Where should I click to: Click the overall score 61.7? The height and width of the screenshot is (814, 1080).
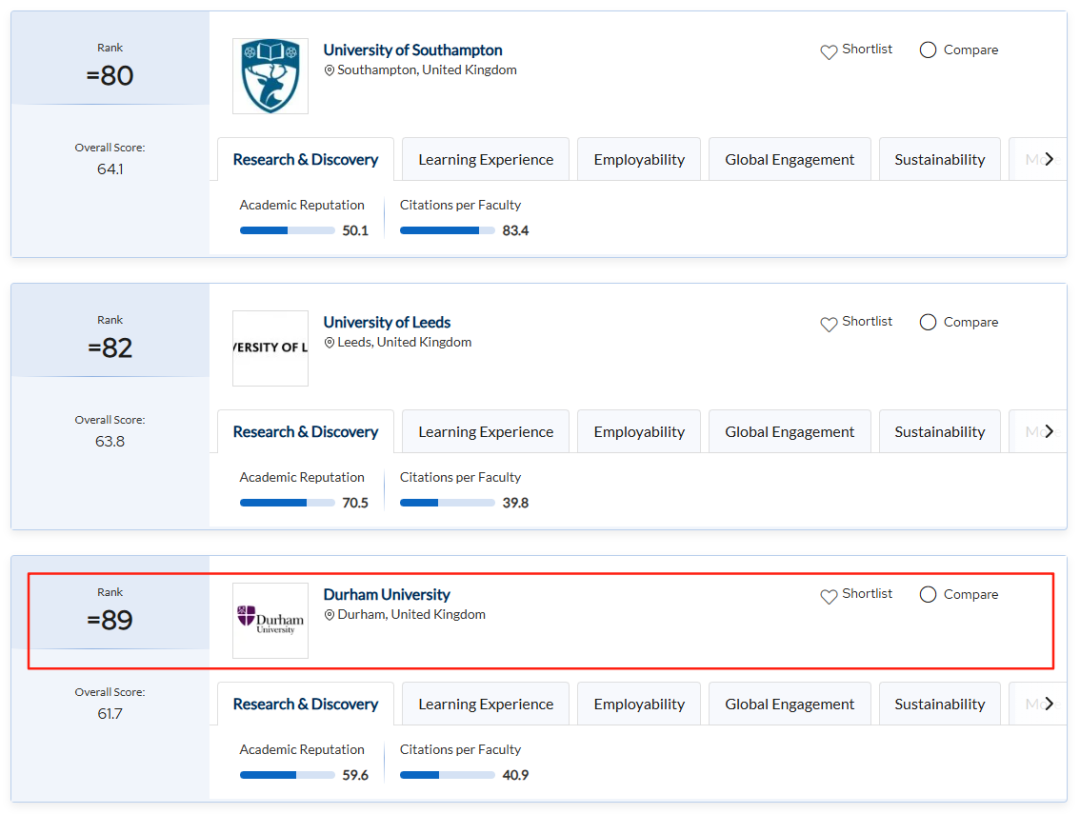coord(110,713)
